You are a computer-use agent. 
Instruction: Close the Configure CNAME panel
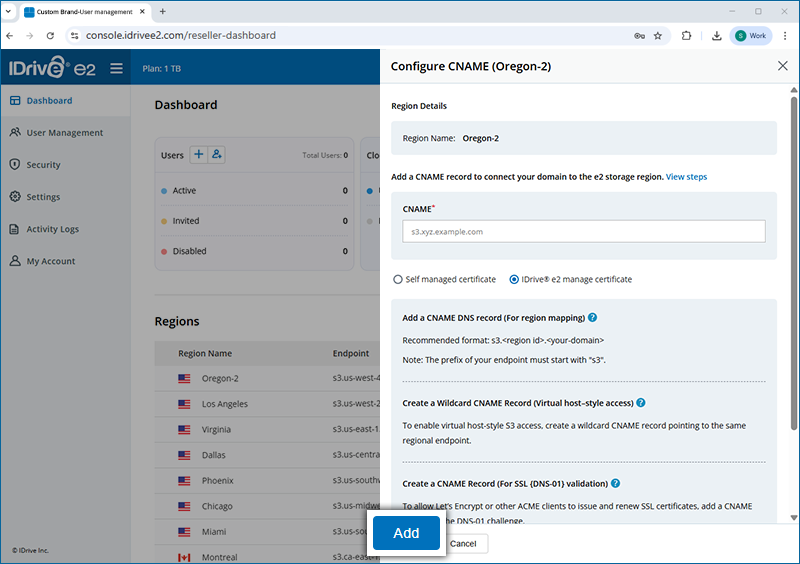pos(783,66)
